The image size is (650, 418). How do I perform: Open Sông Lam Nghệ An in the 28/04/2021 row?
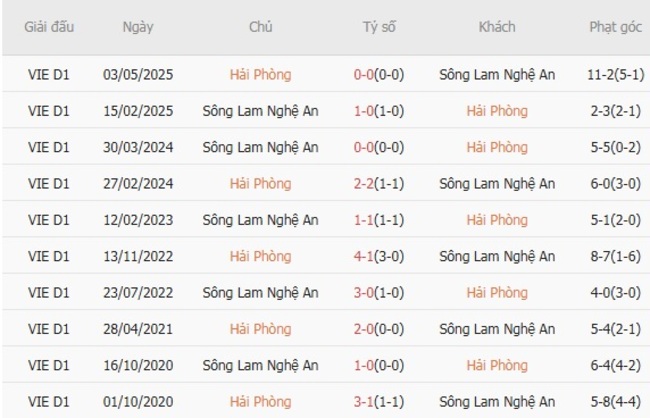coord(497,330)
